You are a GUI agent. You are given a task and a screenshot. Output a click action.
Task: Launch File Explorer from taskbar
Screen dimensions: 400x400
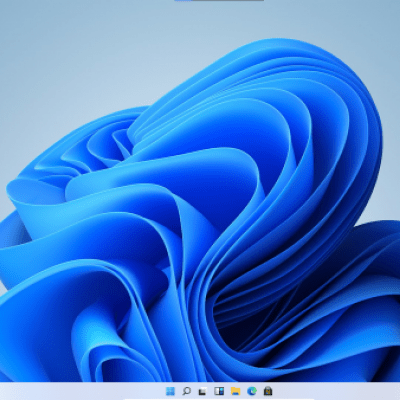tap(235, 391)
